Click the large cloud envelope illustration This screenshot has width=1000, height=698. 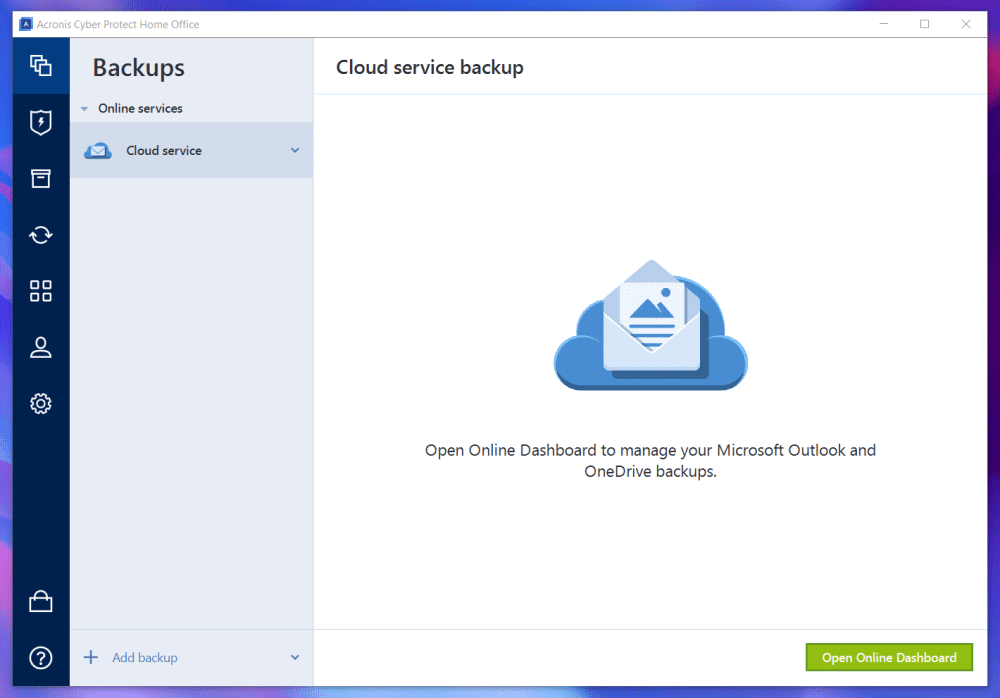[x=651, y=325]
